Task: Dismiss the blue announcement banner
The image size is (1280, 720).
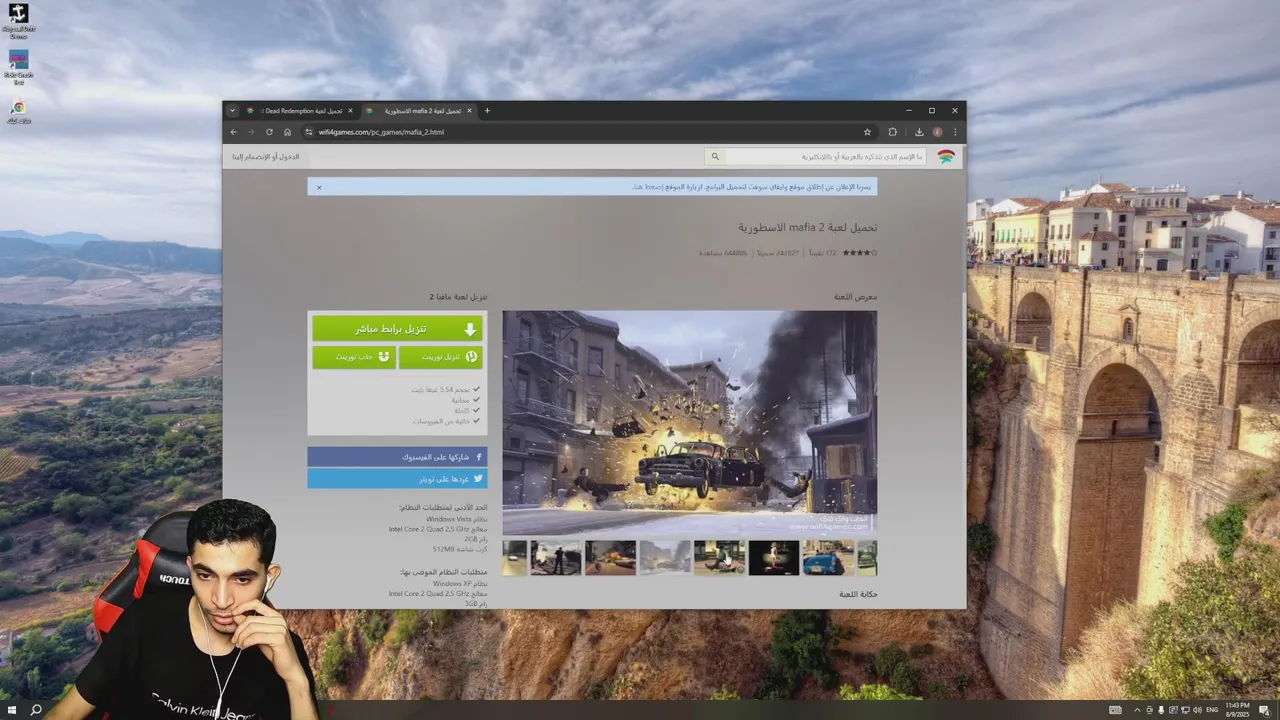Action: click(x=319, y=187)
